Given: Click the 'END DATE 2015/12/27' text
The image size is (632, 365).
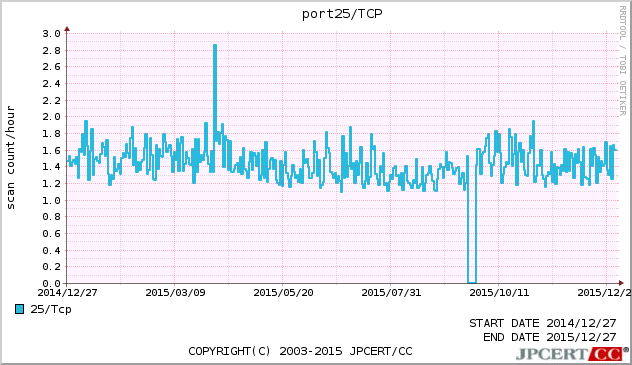Looking at the screenshot, I should pos(550,337).
